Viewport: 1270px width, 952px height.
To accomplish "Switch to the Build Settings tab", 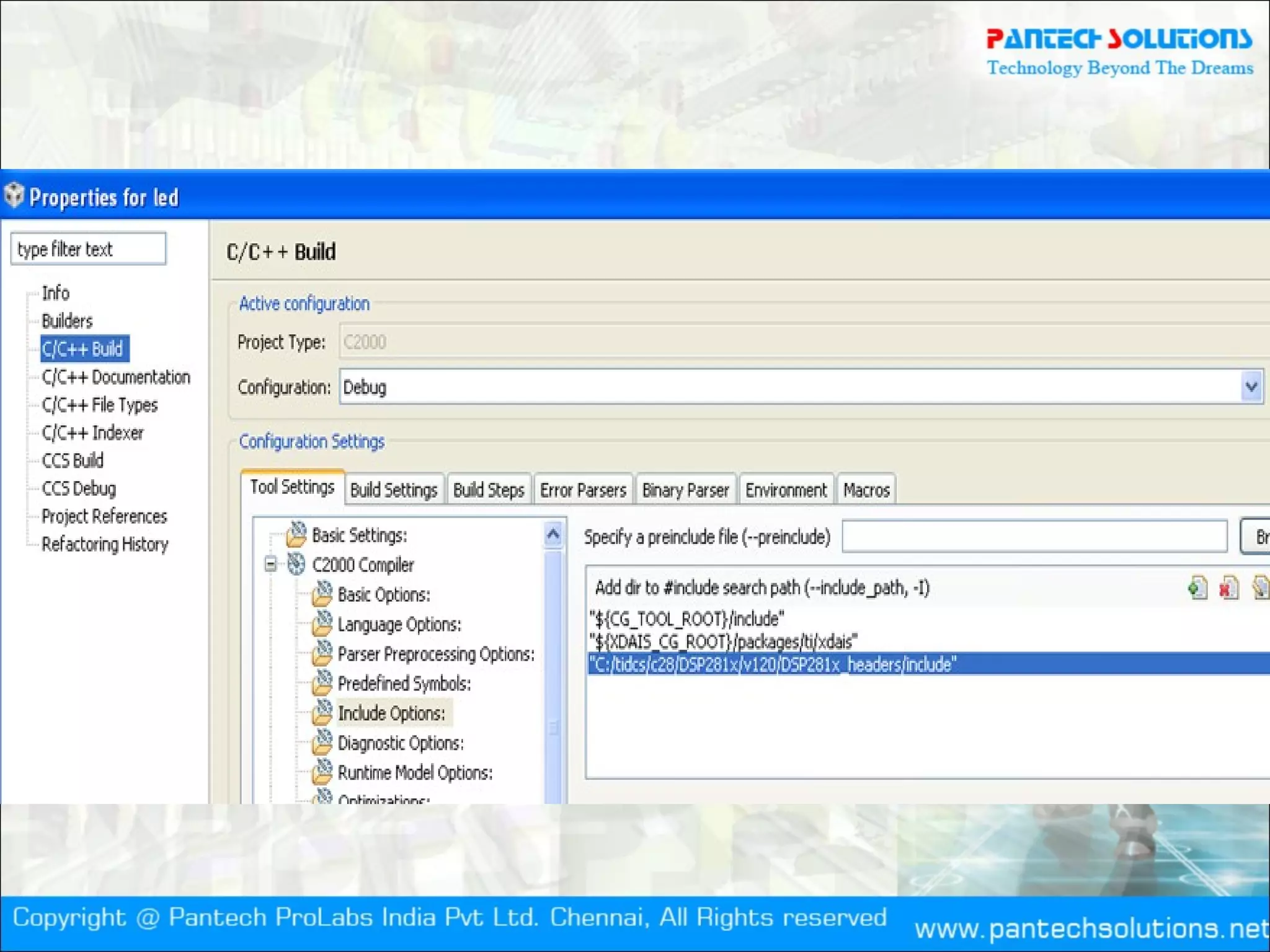I will [394, 490].
